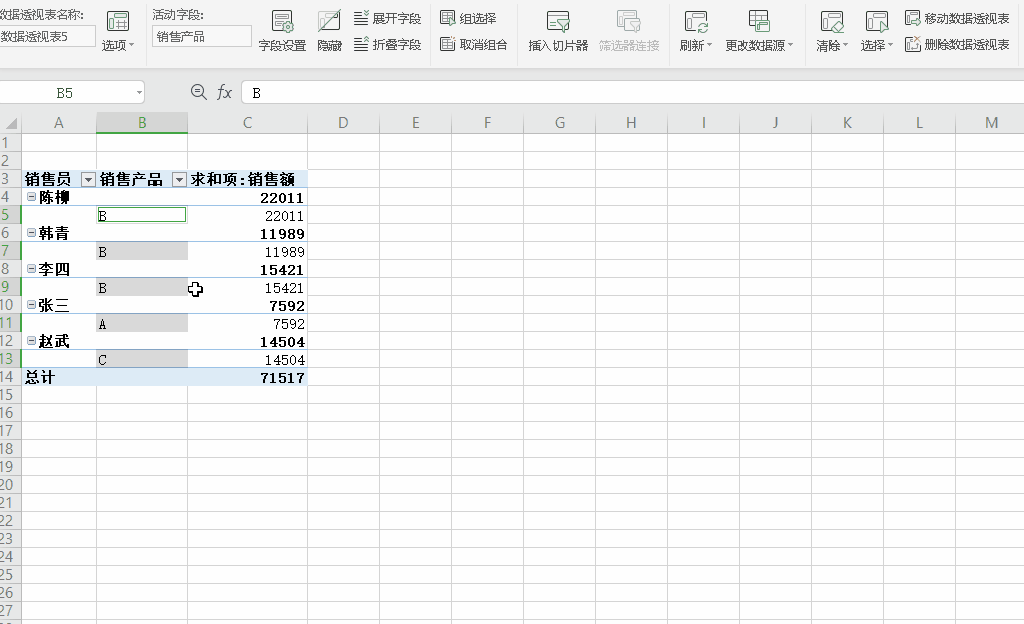Click Insert Slicer (插入切片器) icon
The height and width of the screenshot is (624, 1024).
point(558,30)
